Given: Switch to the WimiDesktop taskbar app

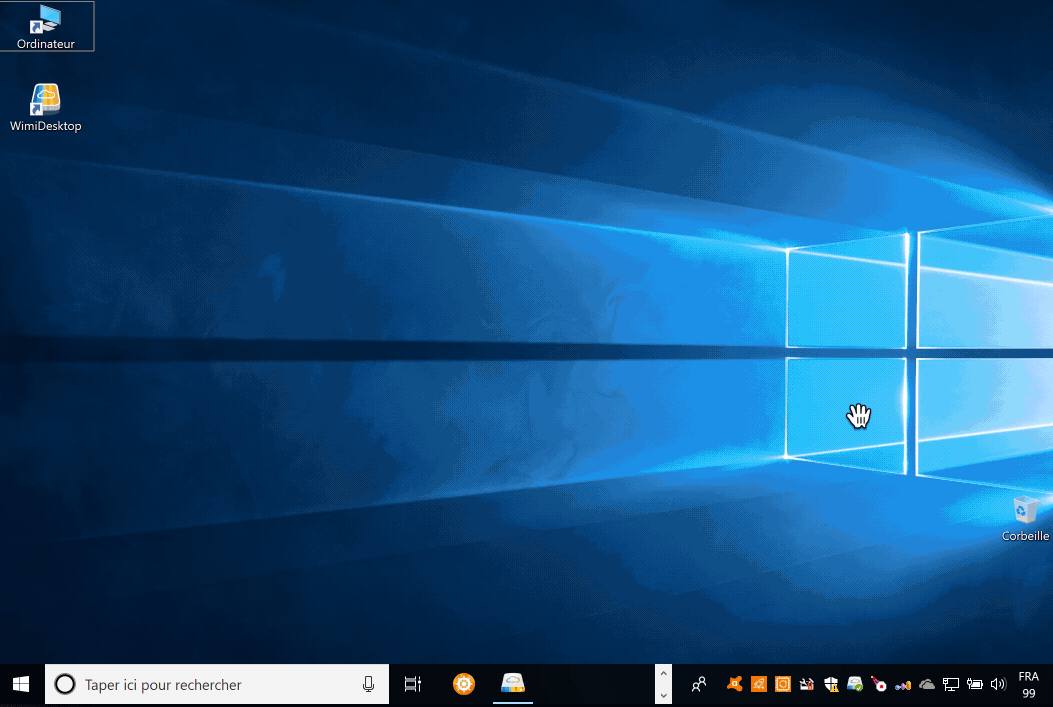Looking at the screenshot, I should 513,684.
